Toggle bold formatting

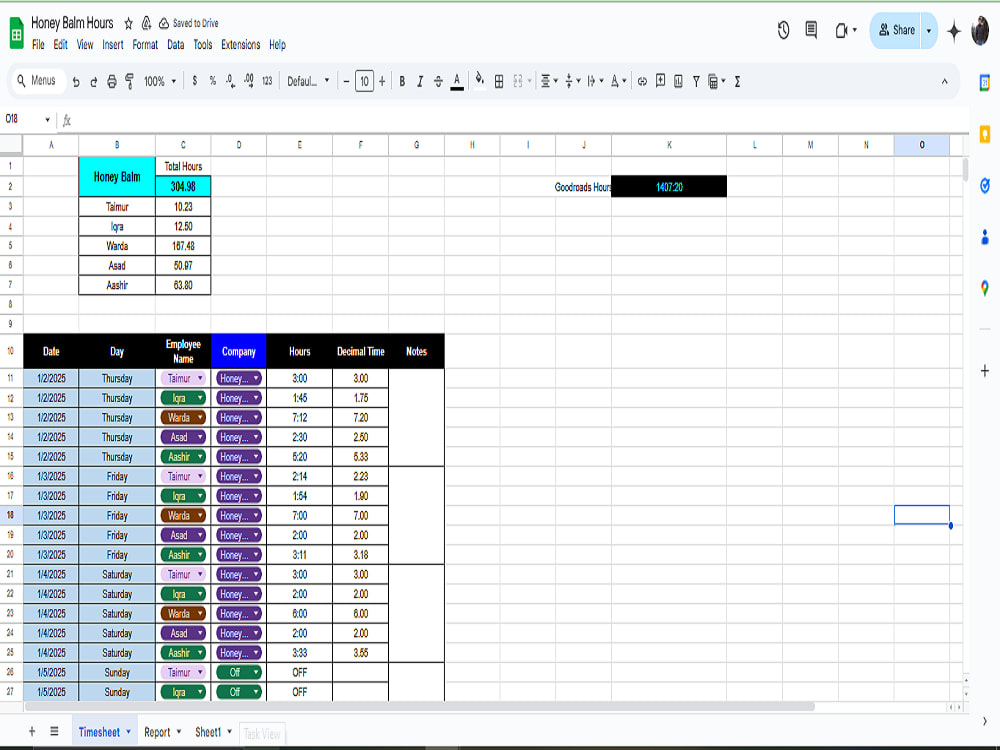(x=402, y=81)
